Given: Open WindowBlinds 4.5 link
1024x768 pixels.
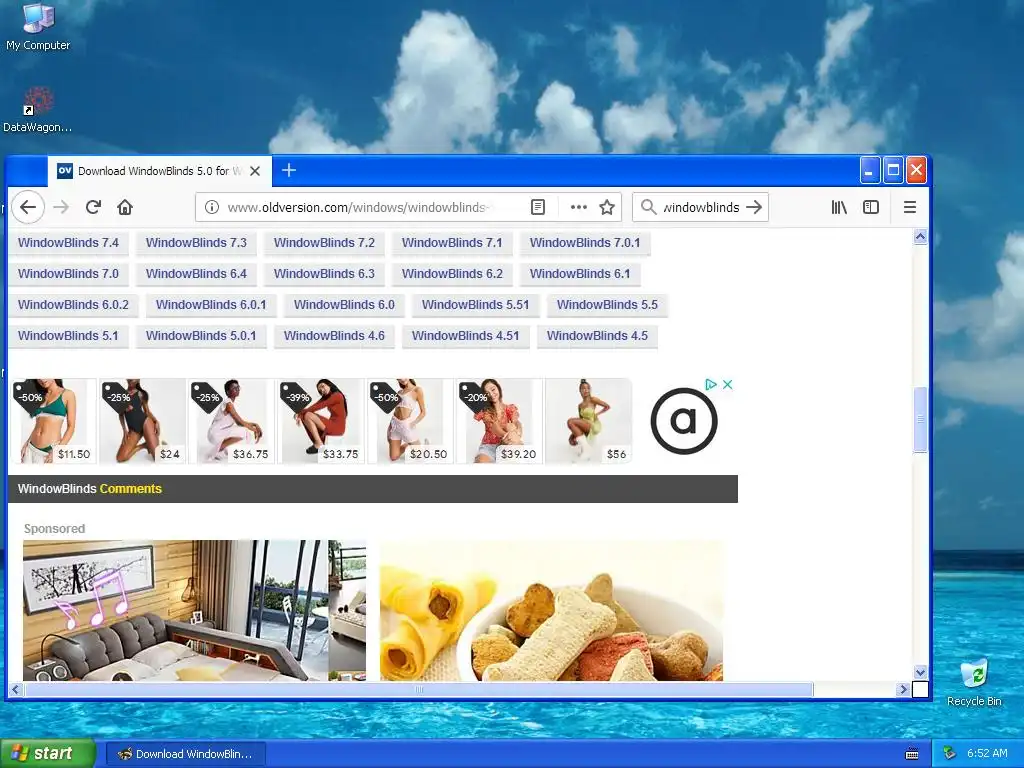Looking at the screenshot, I should tap(598, 336).
